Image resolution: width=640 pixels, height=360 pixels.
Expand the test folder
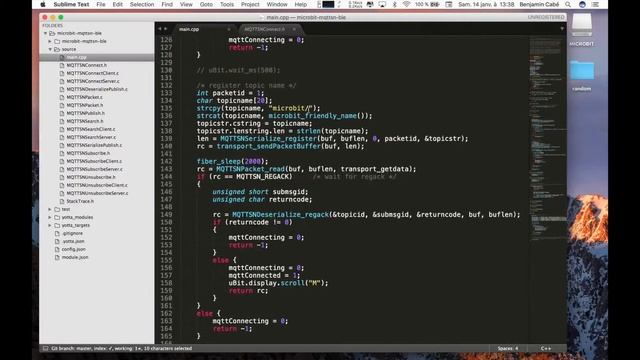coord(50,209)
